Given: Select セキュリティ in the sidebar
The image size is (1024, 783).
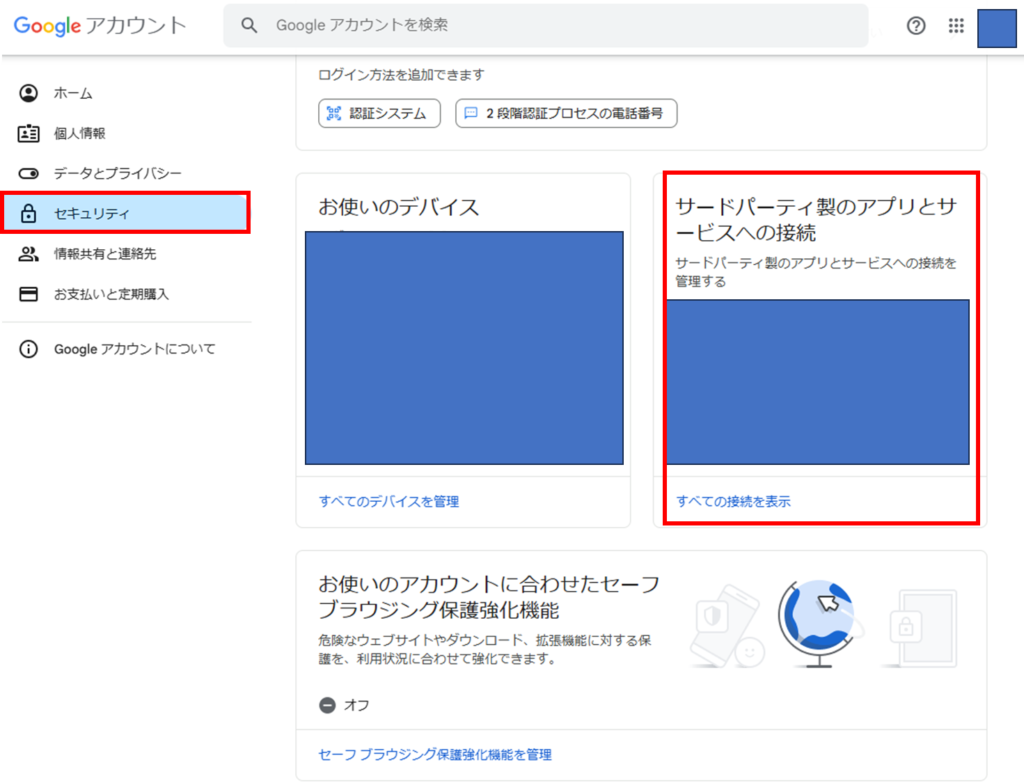Looking at the screenshot, I should [x=126, y=213].
